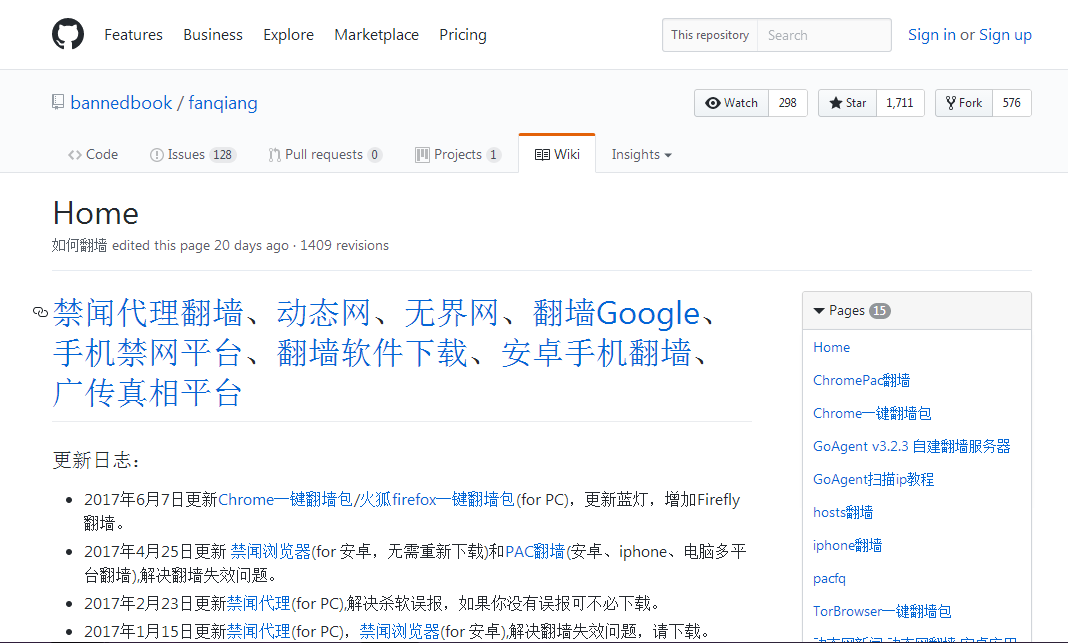Open the fanqiang repository link
Viewport: 1068px width, 643px height.
pos(223,103)
